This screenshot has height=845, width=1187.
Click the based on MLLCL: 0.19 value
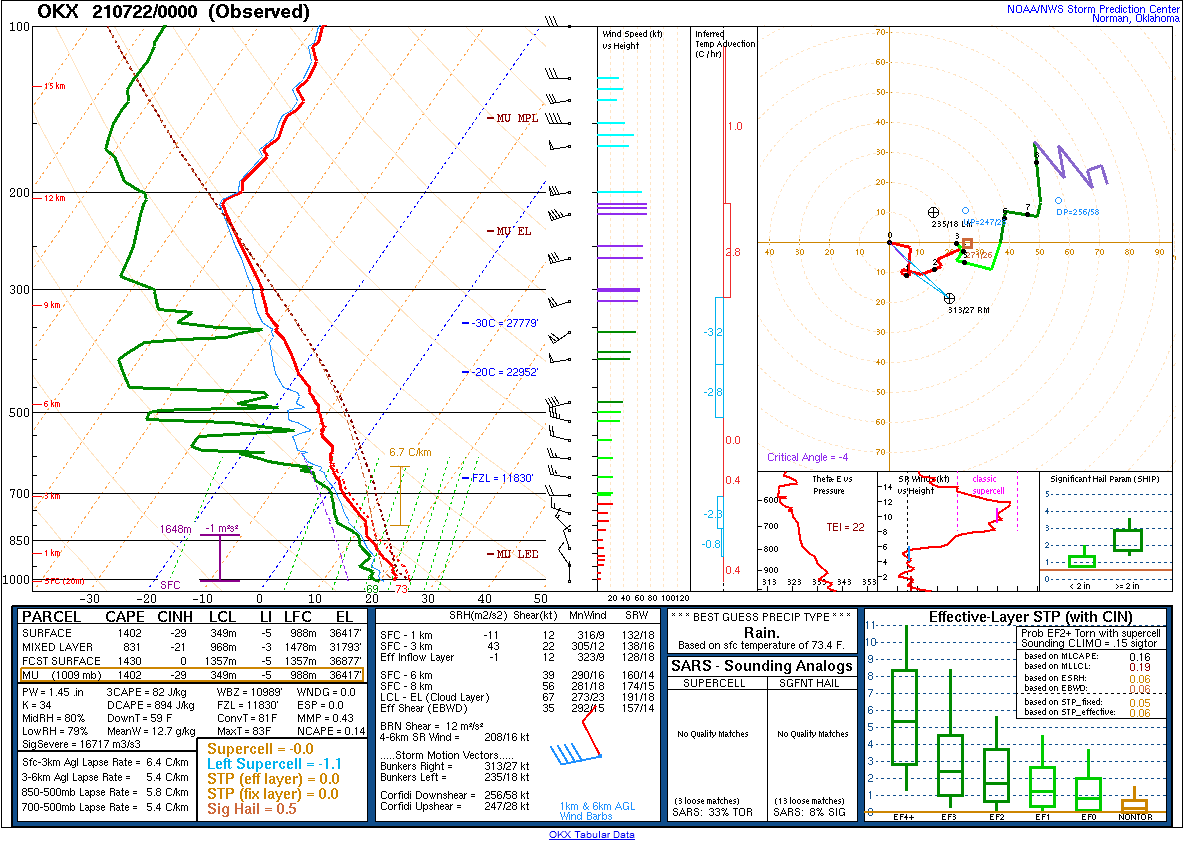pyautogui.click(x=1087, y=667)
